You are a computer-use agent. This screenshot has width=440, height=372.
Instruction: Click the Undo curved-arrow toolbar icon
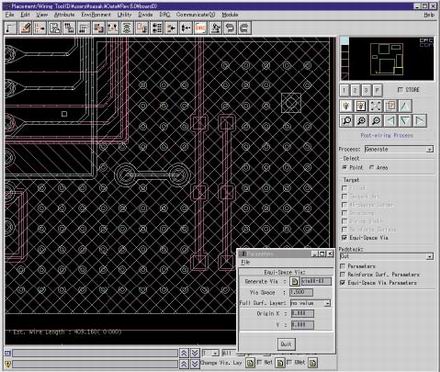[x=230, y=28]
